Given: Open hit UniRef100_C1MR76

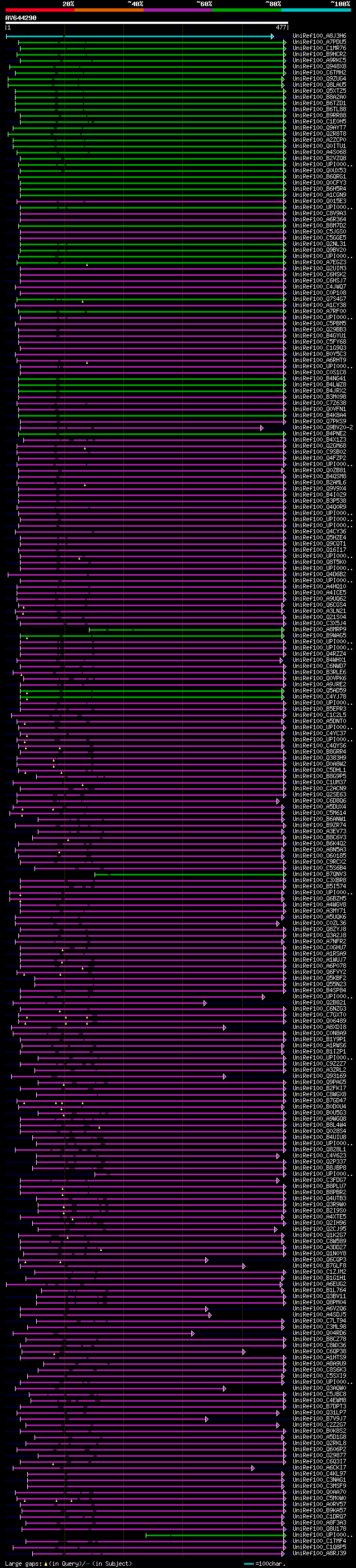Looking at the screenshot, I should 319,48.
